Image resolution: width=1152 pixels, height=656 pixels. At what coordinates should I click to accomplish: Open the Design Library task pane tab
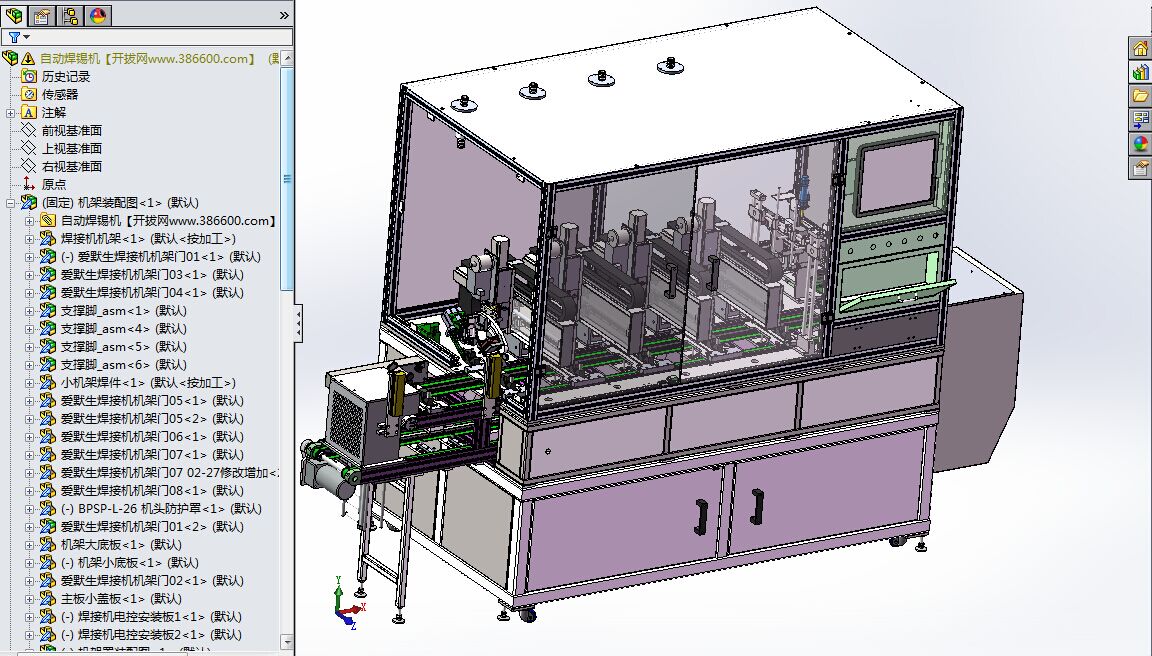tap(1140, 72)
